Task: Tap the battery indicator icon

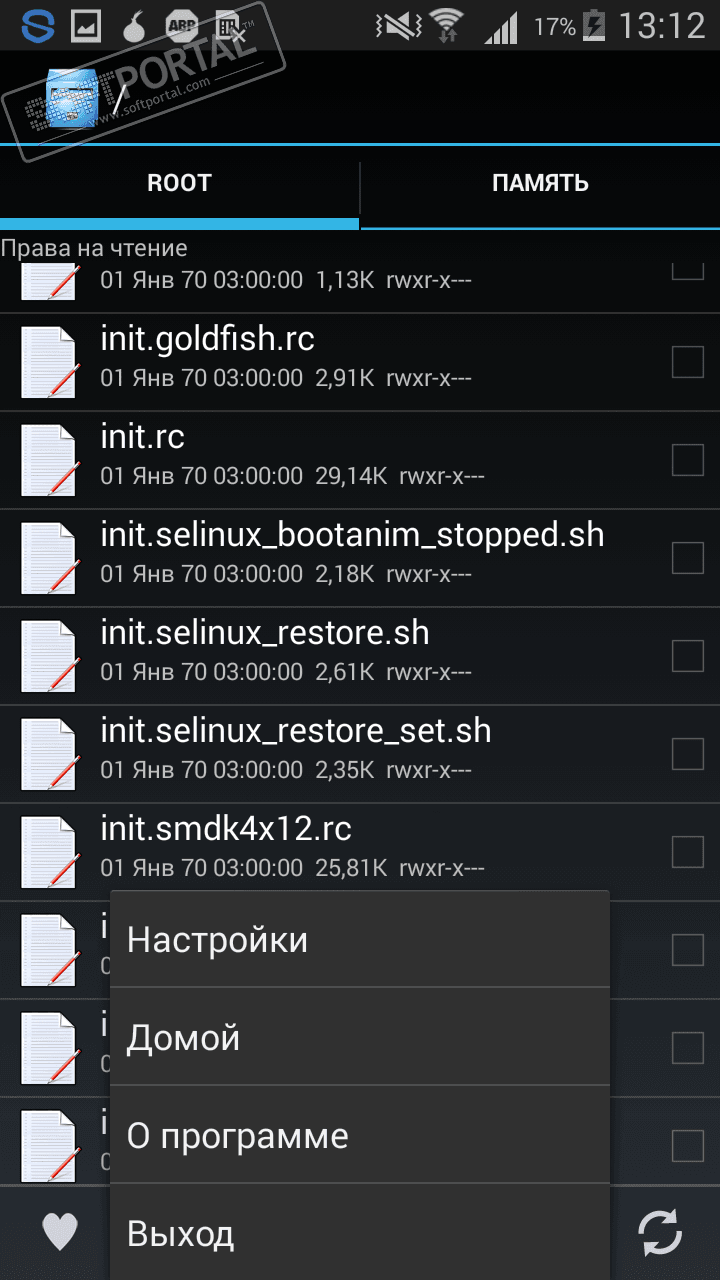Action: (x=593, y=25)
